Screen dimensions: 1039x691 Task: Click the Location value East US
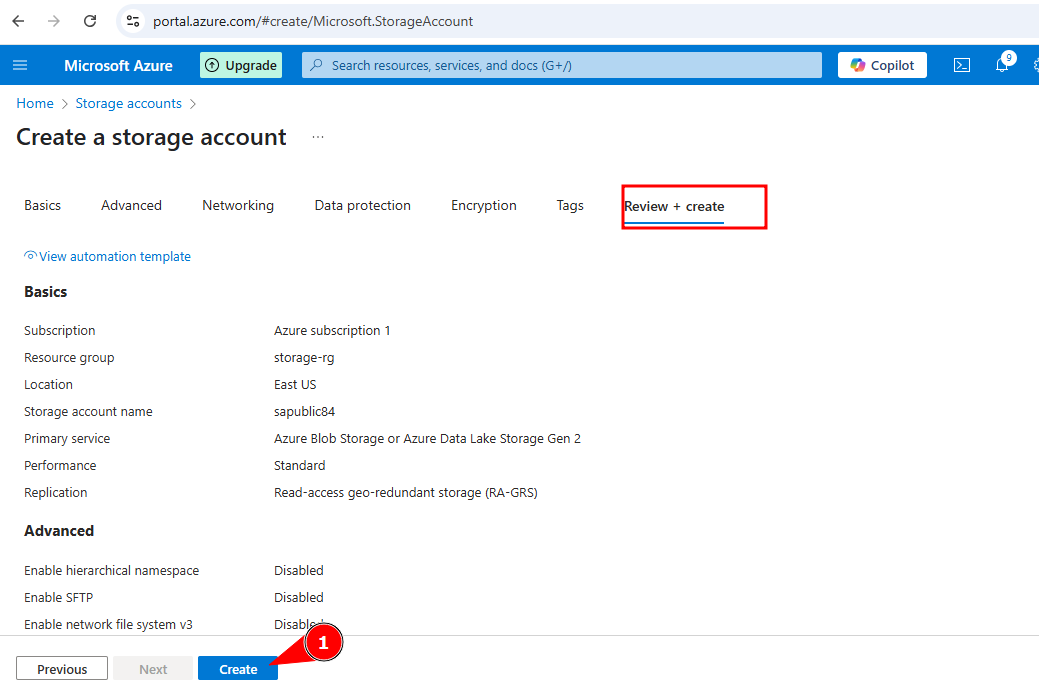pos(295,384)
